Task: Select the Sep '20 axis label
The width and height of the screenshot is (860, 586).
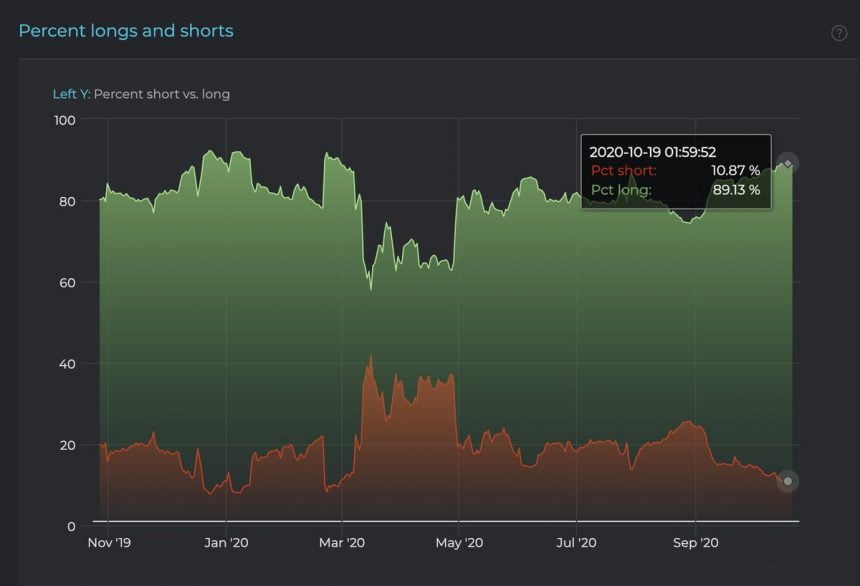Action: click(x=695, y=542)
